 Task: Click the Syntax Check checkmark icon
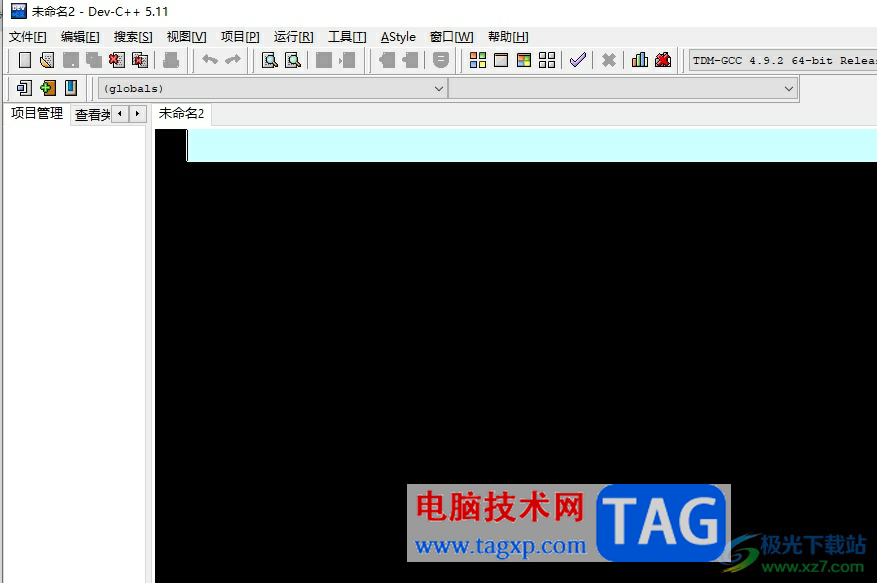[x=577, y=59]
